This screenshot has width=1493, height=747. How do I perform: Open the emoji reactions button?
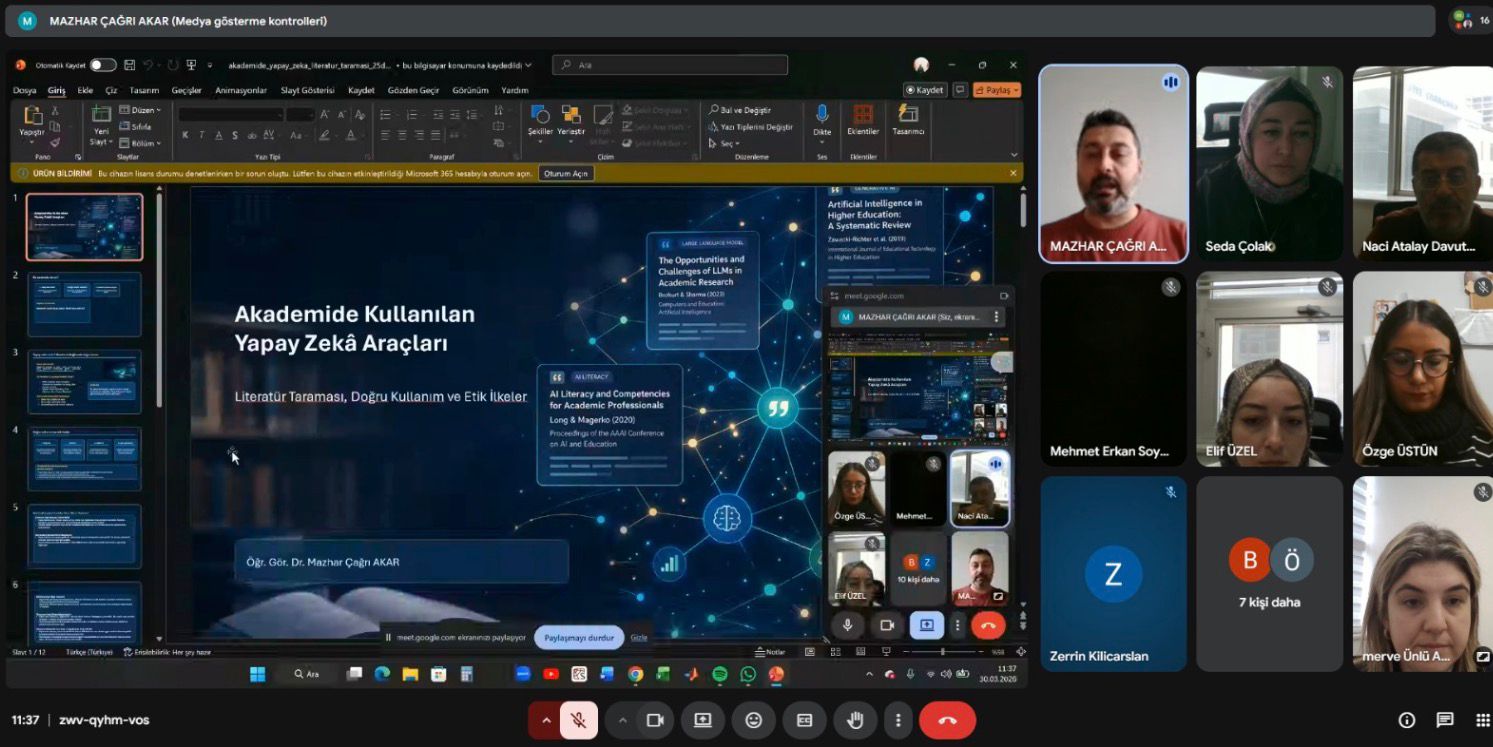pos(753,720)
